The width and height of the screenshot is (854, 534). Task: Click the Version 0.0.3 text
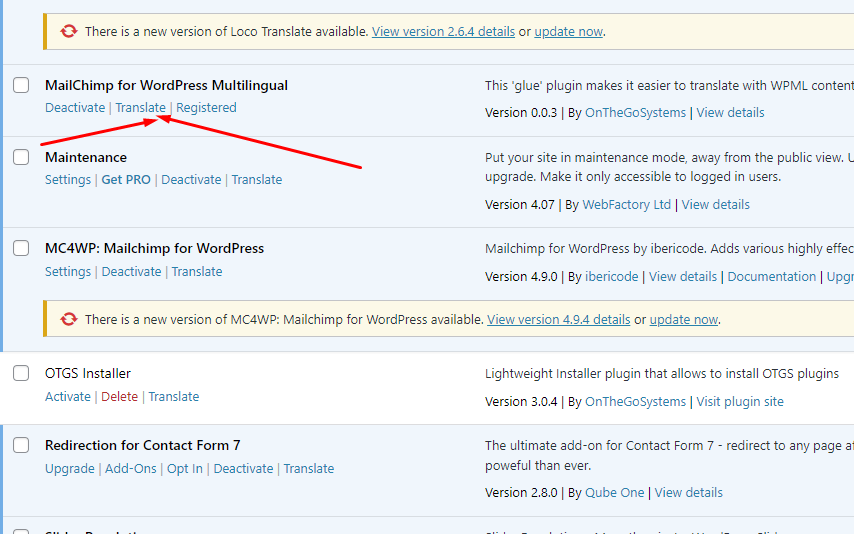tap(521, 113)
